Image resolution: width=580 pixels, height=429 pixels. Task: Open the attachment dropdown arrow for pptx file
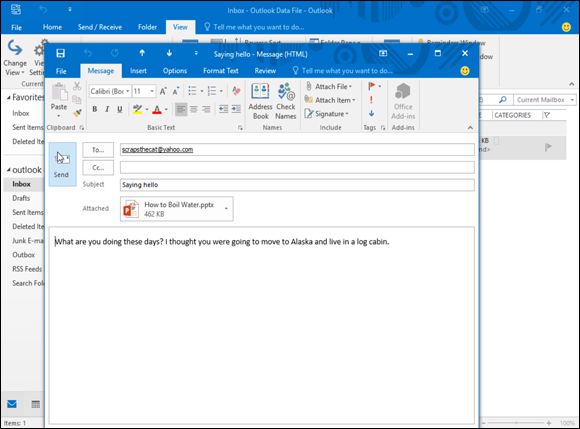226,209
